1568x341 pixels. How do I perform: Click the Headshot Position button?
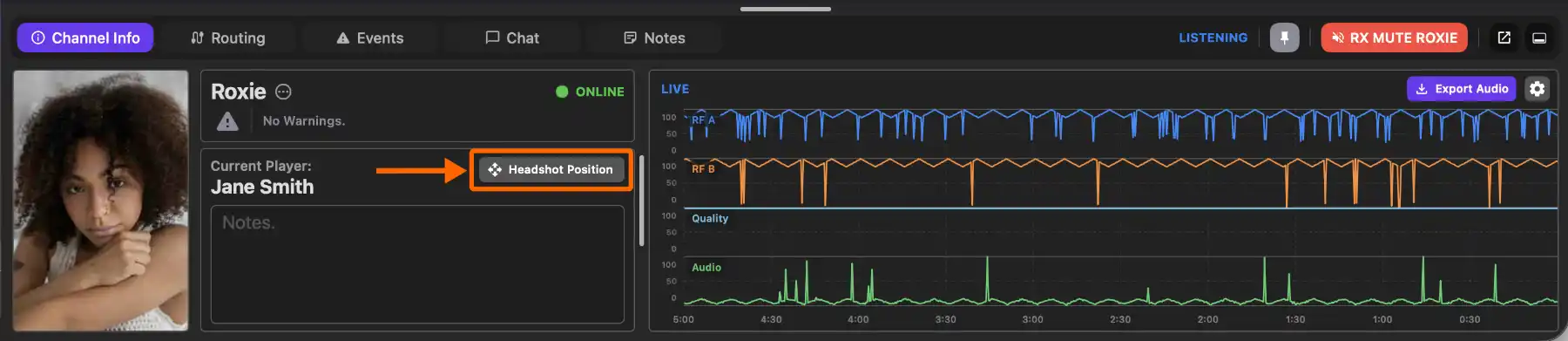[x=551, y=169]
